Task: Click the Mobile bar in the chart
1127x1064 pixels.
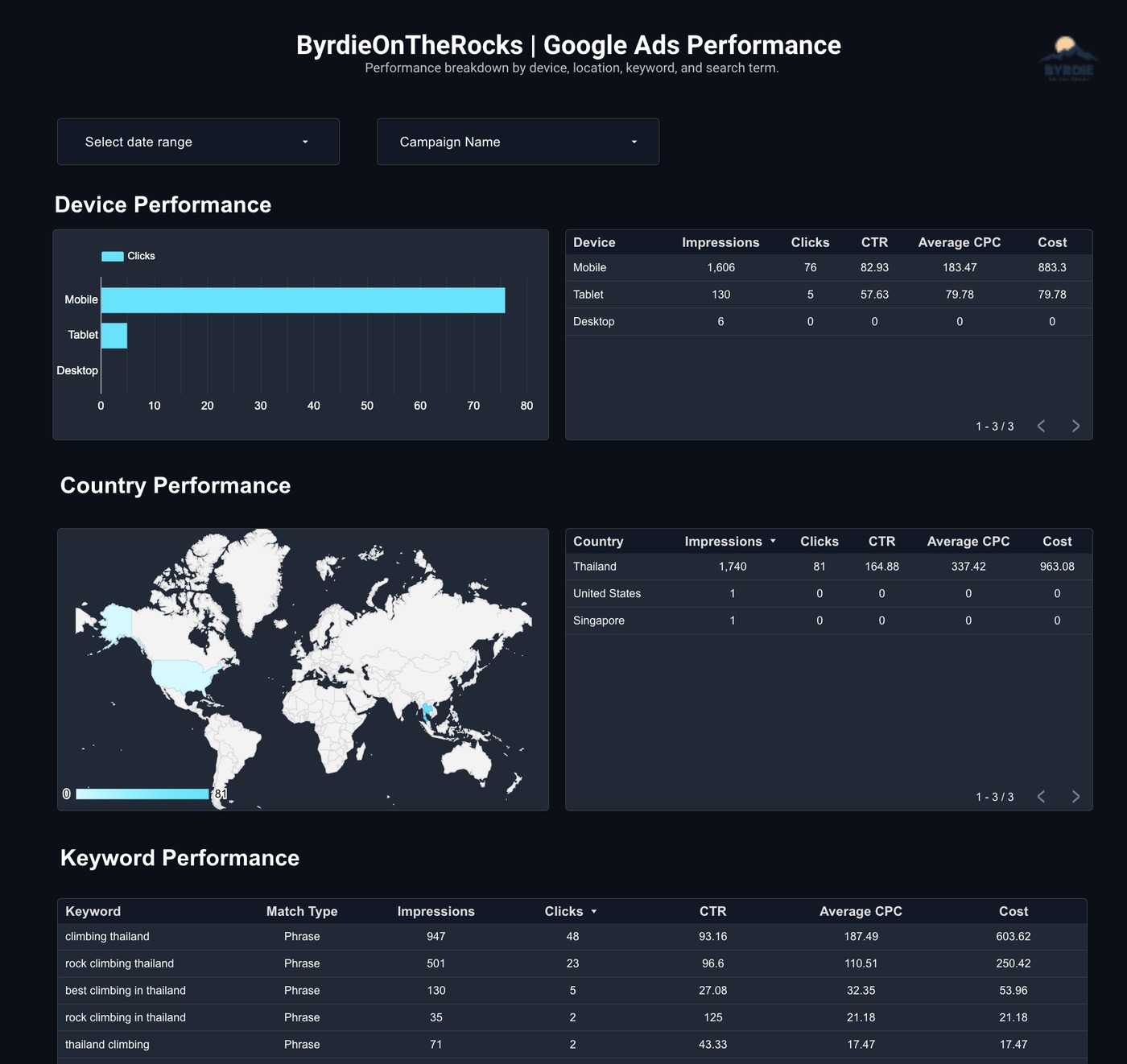Action: coord(303,300)
